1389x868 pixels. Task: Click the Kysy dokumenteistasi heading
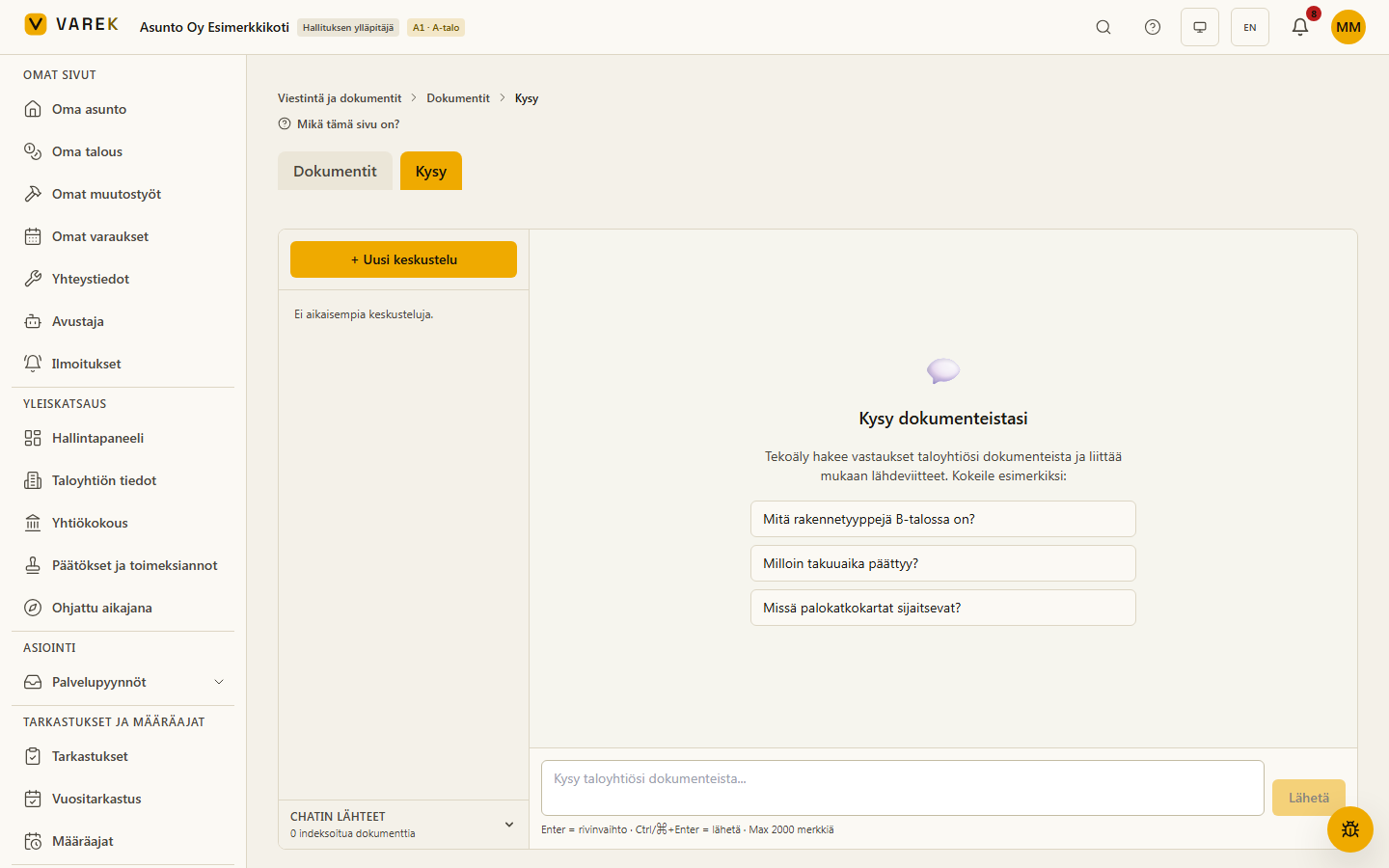click(943, 419)
